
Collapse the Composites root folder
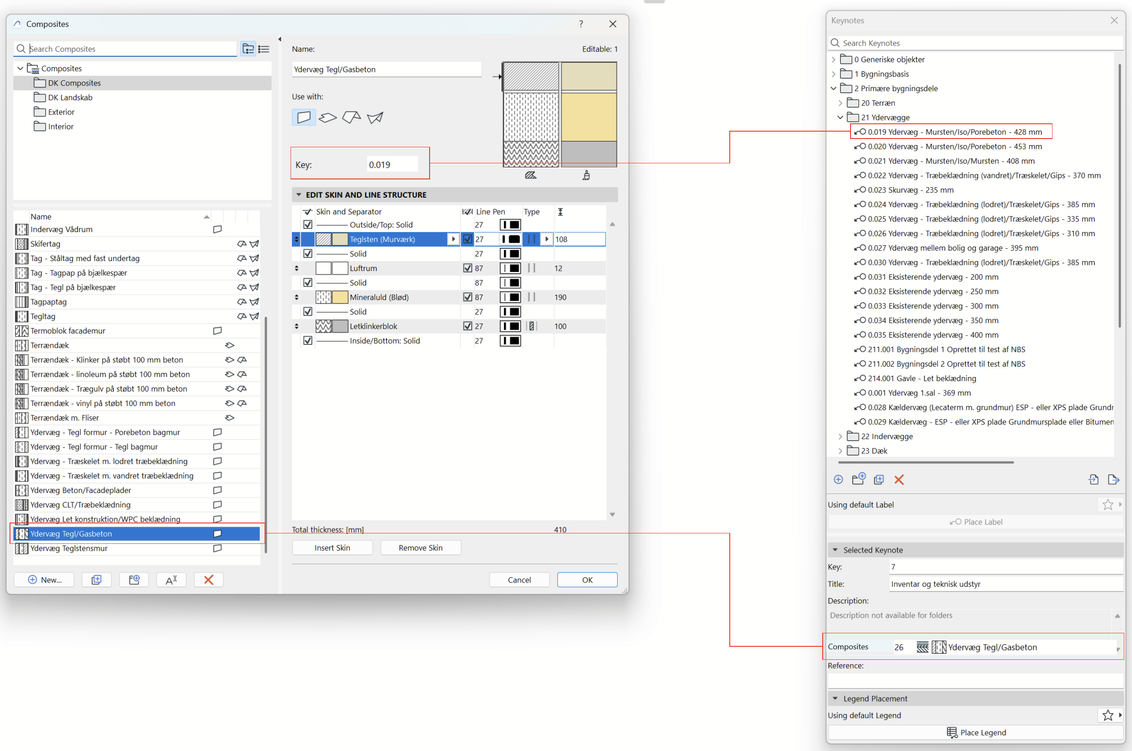[x=20, y=69]
